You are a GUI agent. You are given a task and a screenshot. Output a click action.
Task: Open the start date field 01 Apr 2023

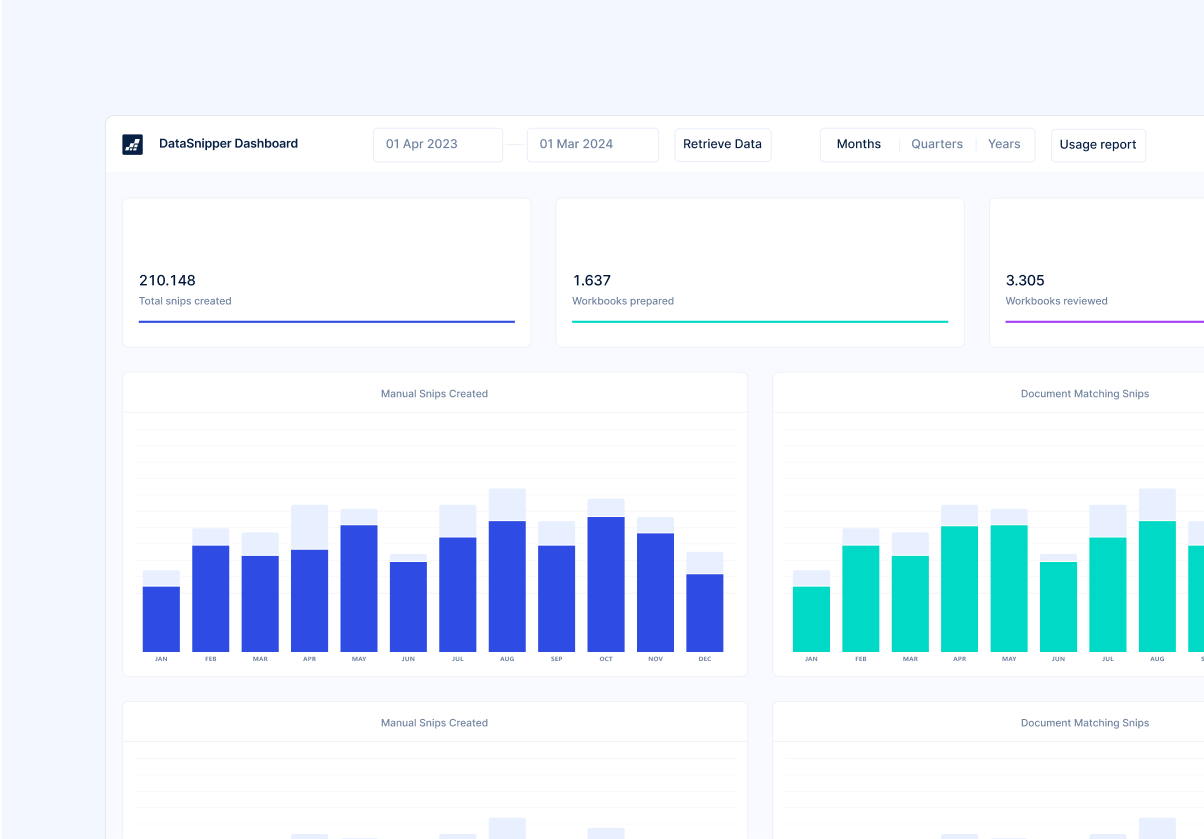point(438,144)
